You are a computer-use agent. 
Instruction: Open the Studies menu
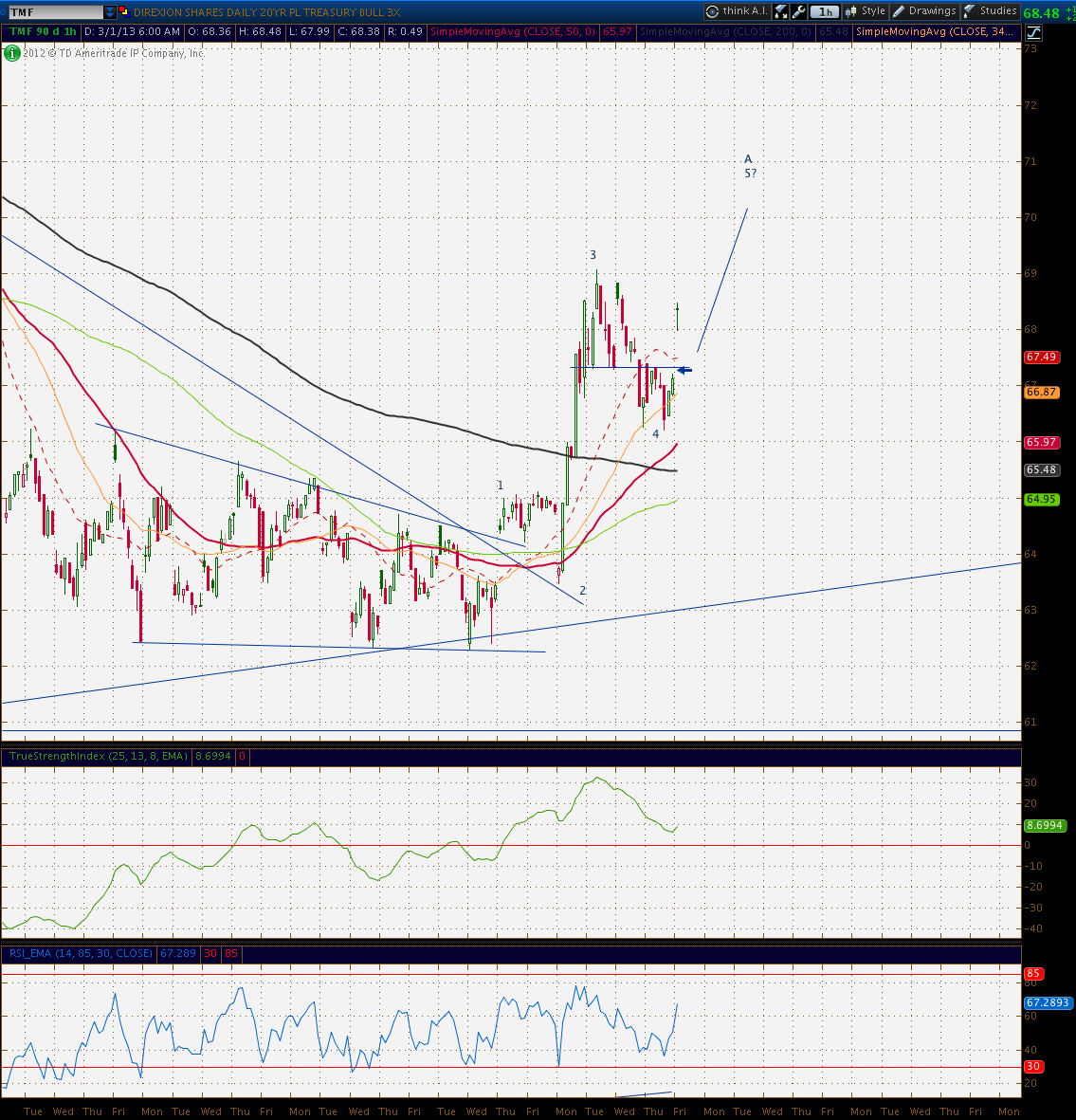[991, 11]
